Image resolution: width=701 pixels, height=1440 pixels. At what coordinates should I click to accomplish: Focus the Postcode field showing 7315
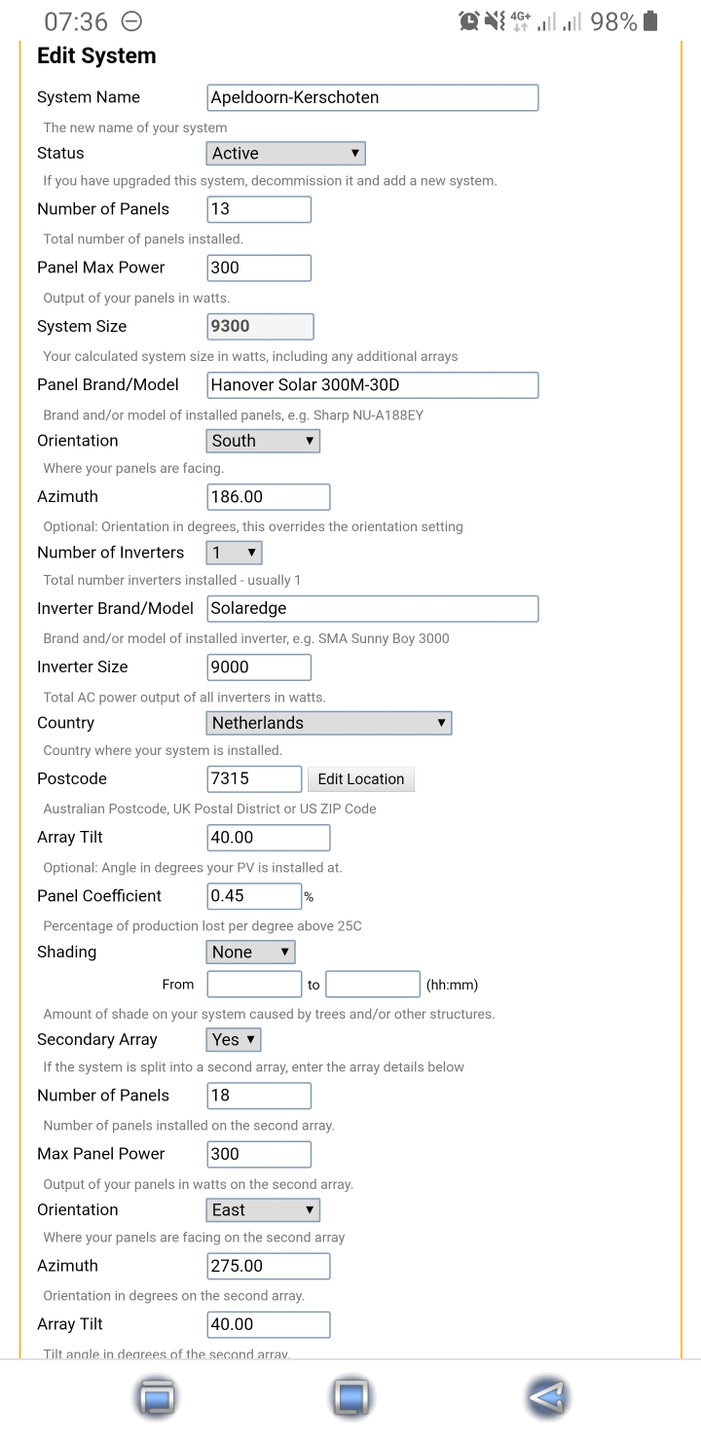254,779
